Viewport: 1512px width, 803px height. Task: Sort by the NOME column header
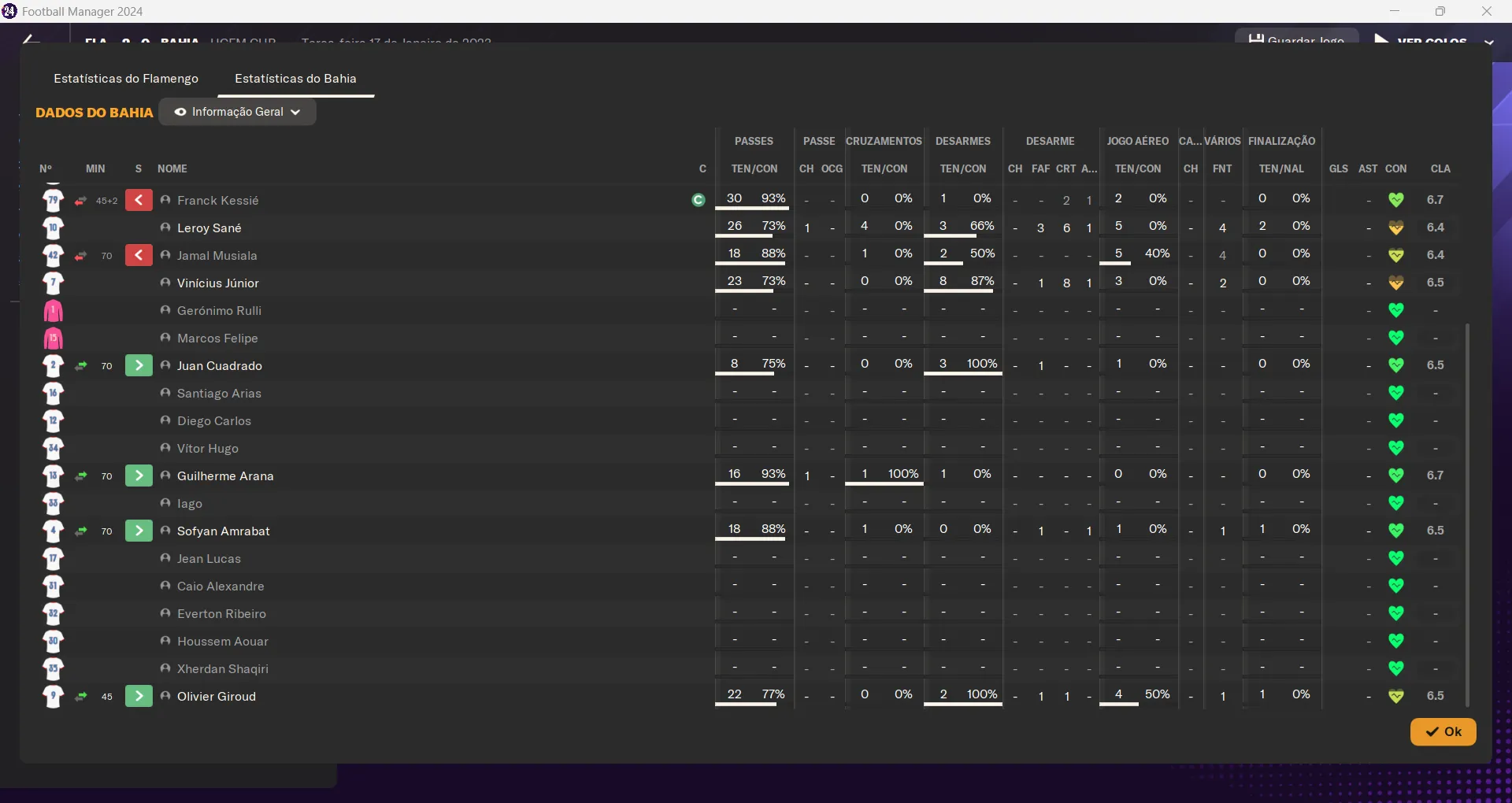click(172, 168)
